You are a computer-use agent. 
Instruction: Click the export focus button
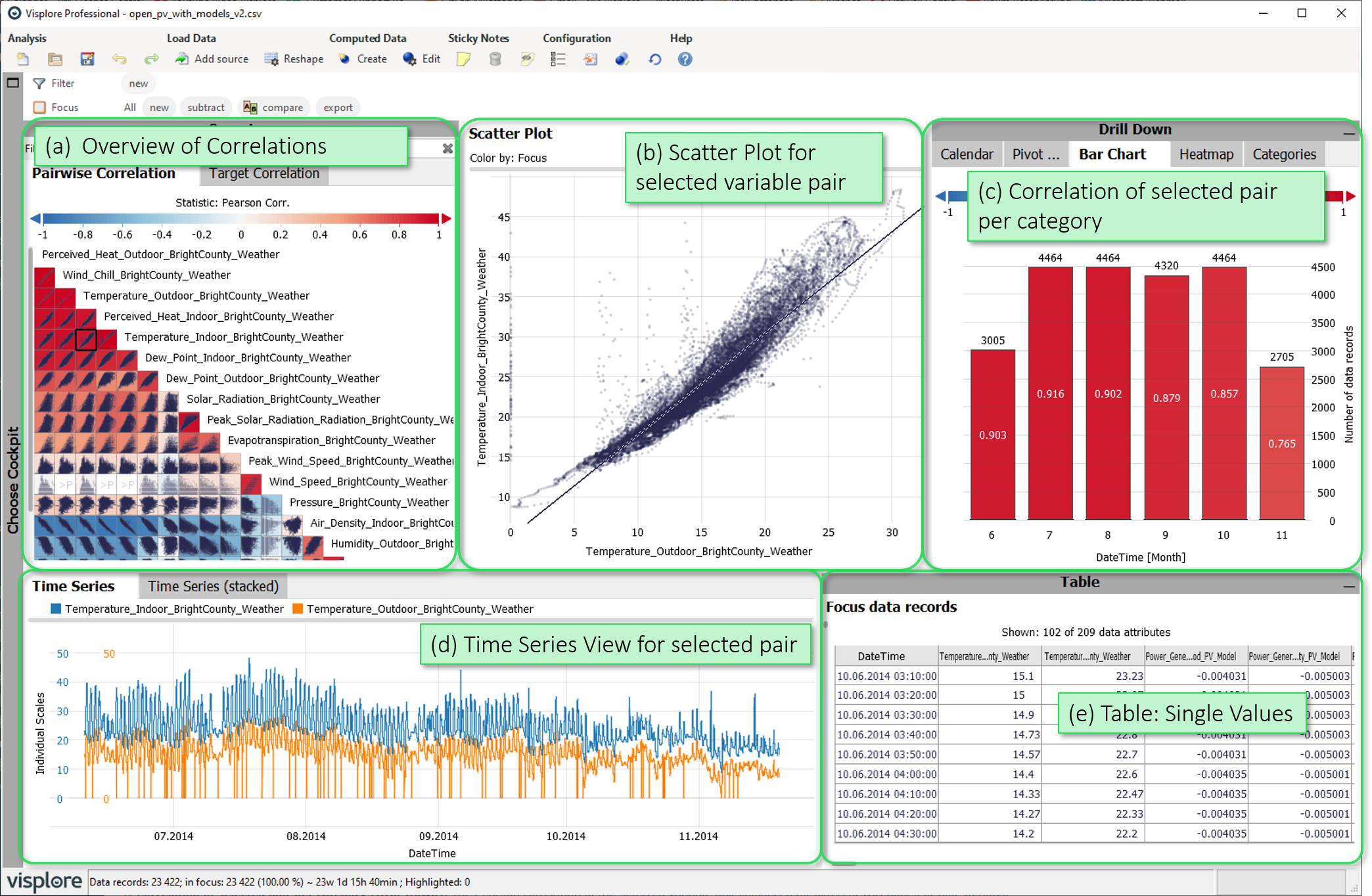pos(338,107)
